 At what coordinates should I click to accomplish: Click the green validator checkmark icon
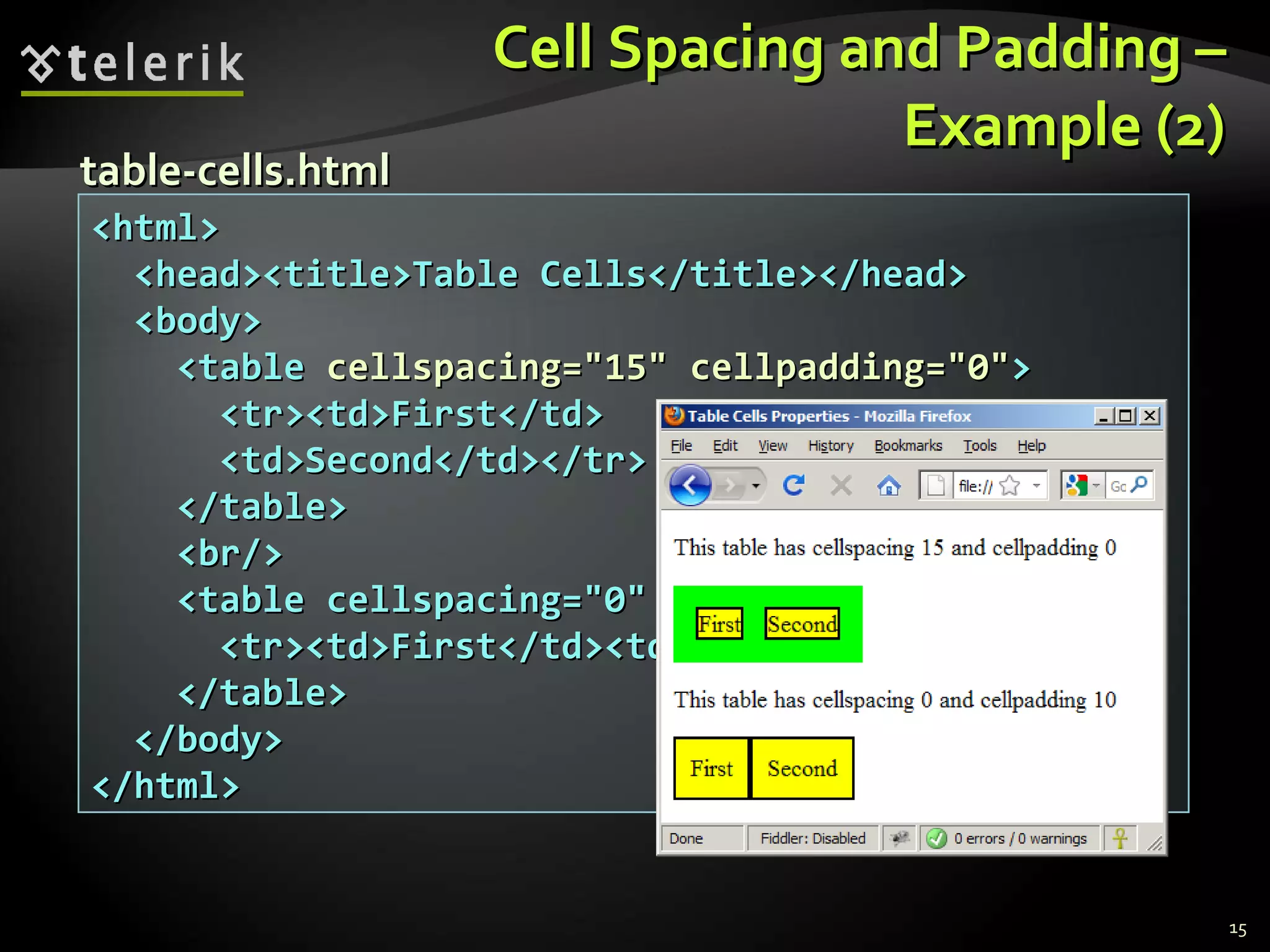[x=936, y=839]
